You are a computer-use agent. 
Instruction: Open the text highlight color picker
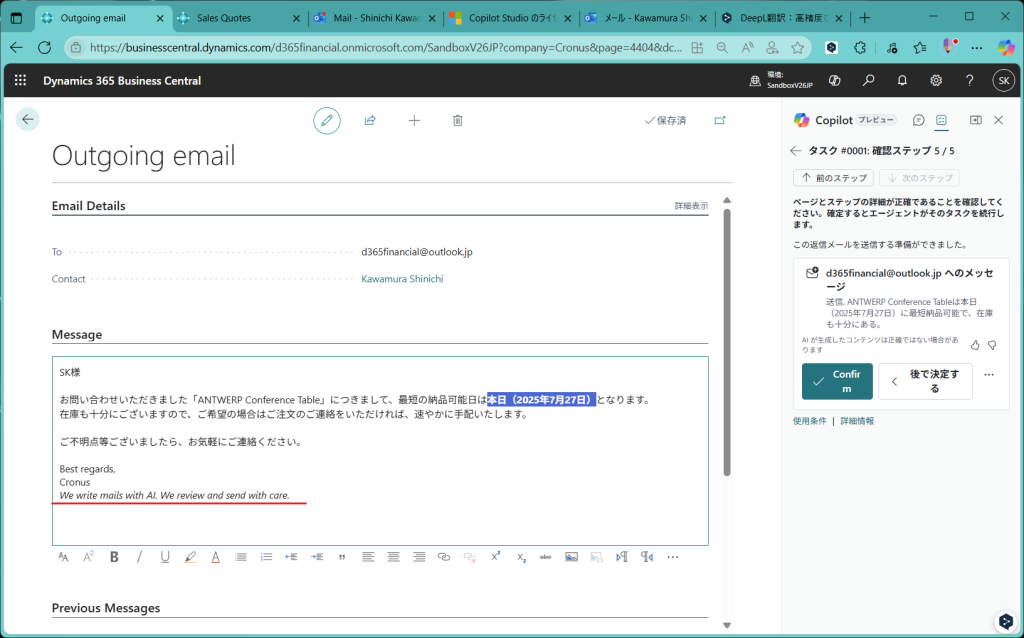(x=190, y=557)
